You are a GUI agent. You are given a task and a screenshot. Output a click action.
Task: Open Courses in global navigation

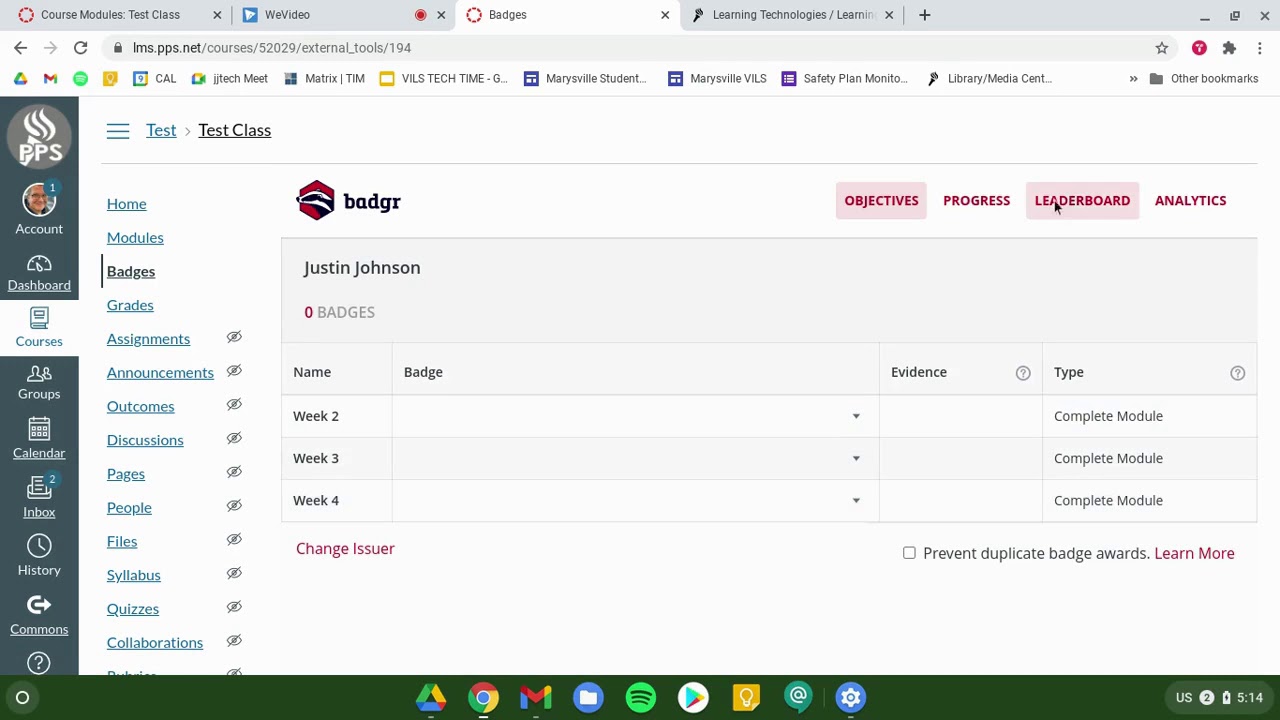(39, 328)
